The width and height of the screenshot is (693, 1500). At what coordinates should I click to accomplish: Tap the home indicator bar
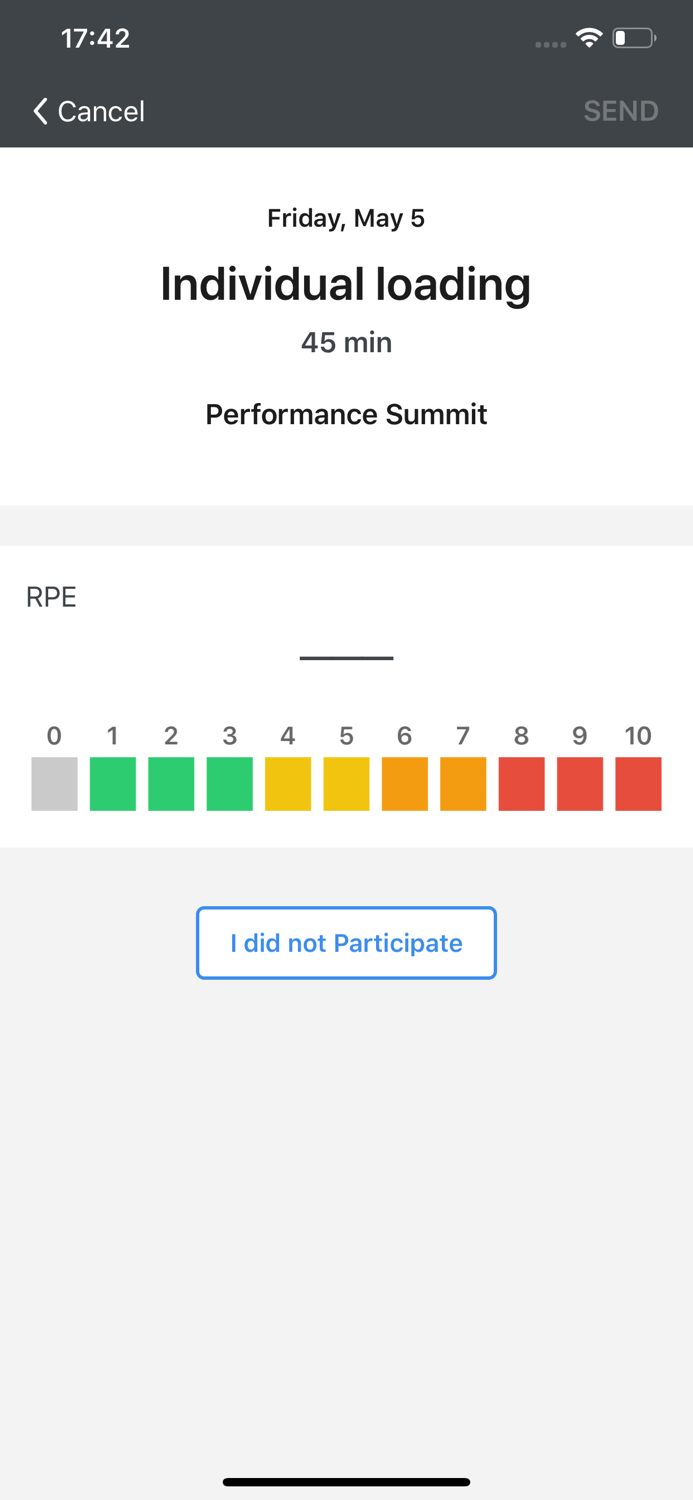[x=346, y=1482]
